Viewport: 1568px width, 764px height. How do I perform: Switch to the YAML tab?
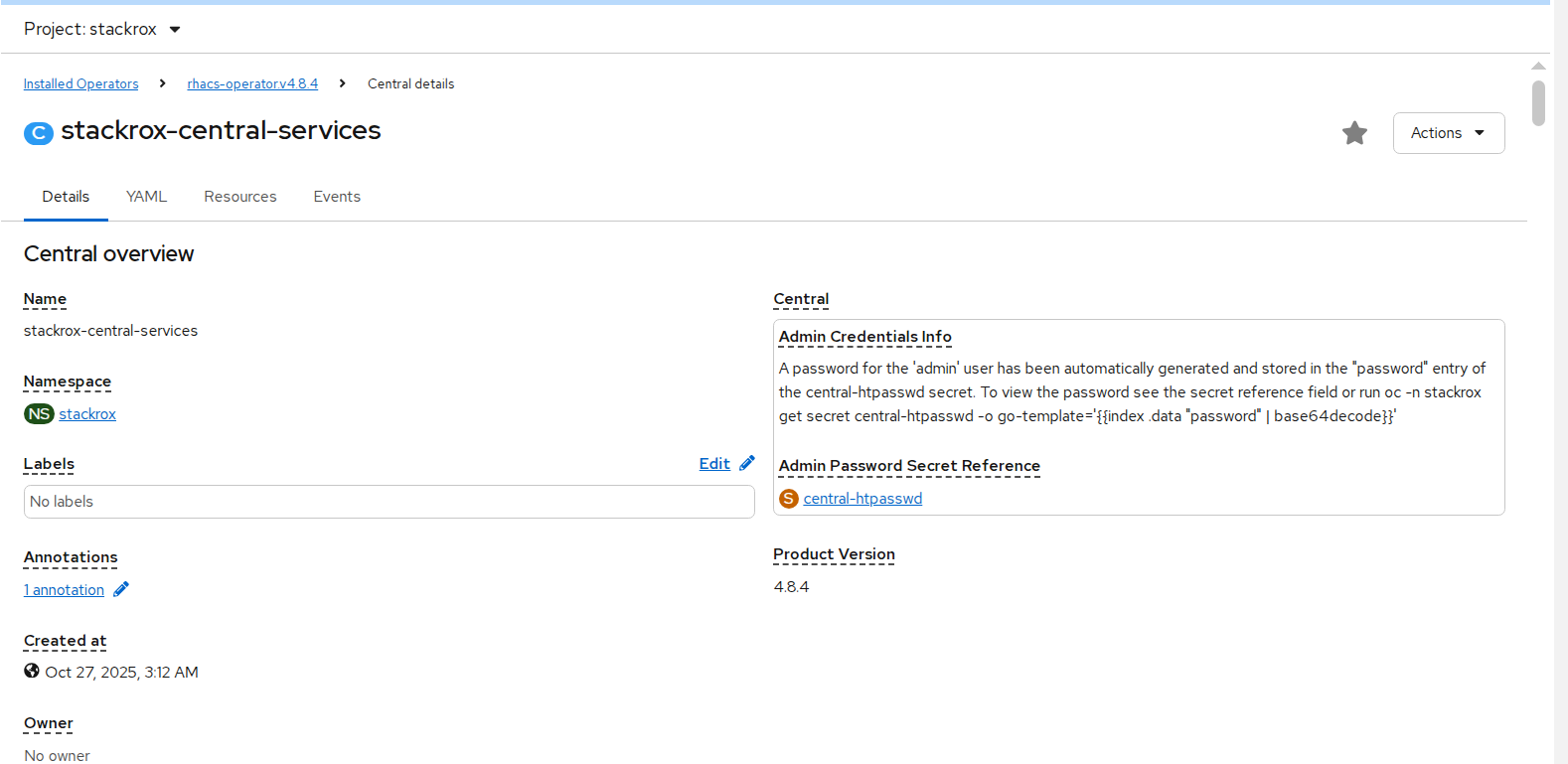(146, 197)
